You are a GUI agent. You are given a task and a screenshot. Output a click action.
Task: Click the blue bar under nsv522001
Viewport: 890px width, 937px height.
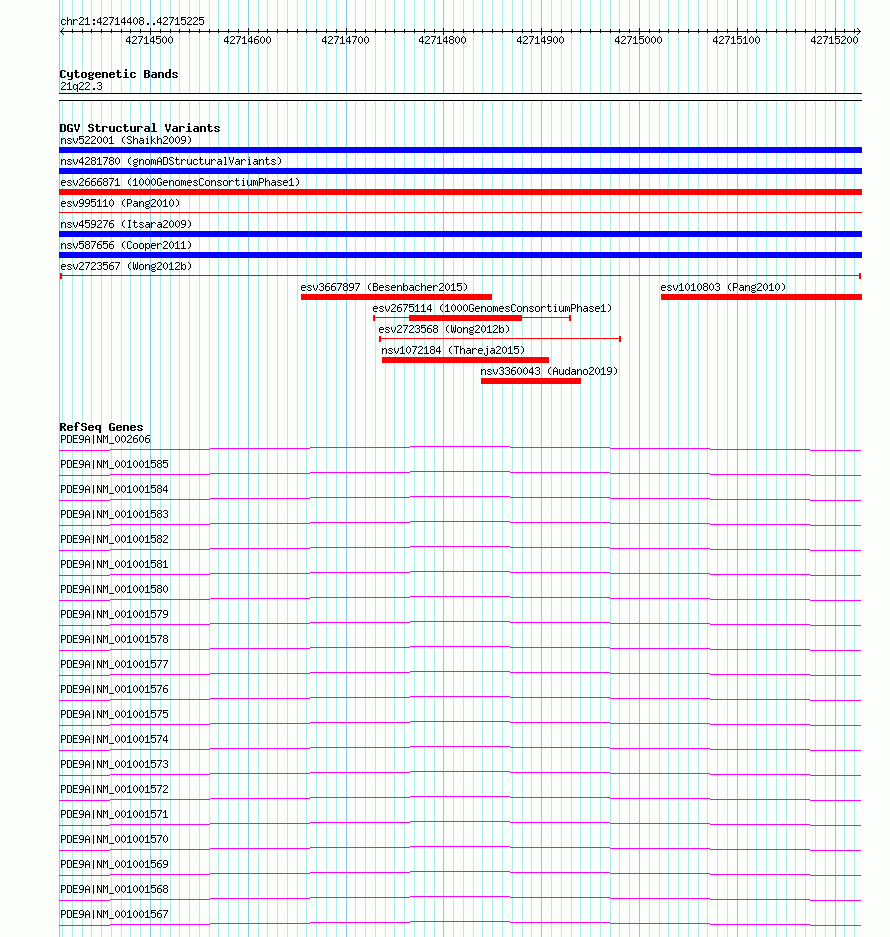coord(460,150)
